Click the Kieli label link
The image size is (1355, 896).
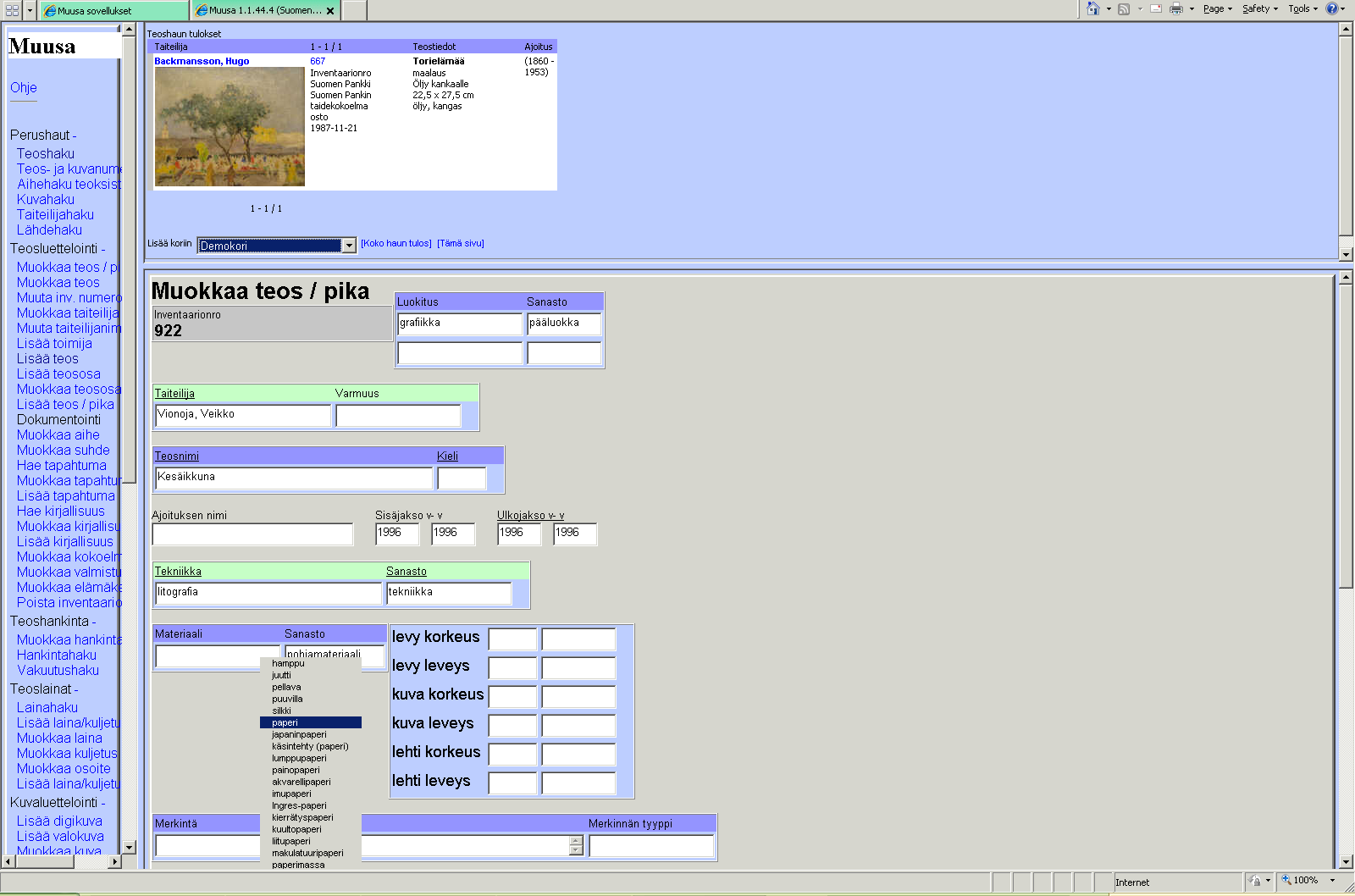coord(447,456)
